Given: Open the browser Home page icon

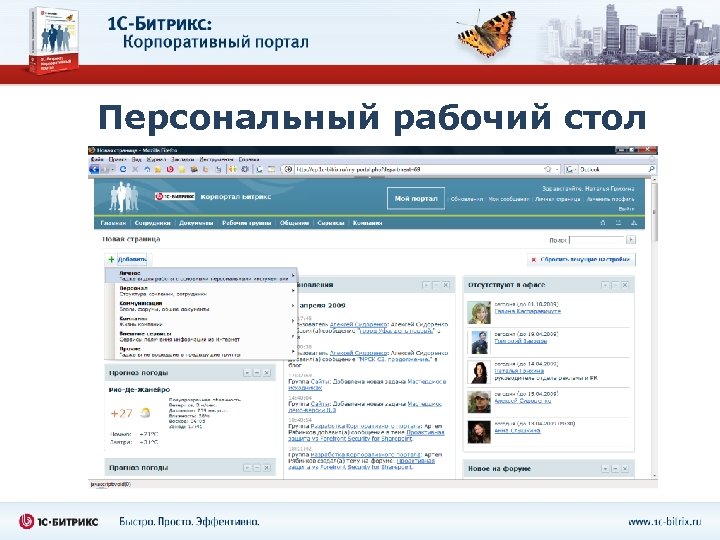Looking at the screenshot, I should (x=147, y=169).
